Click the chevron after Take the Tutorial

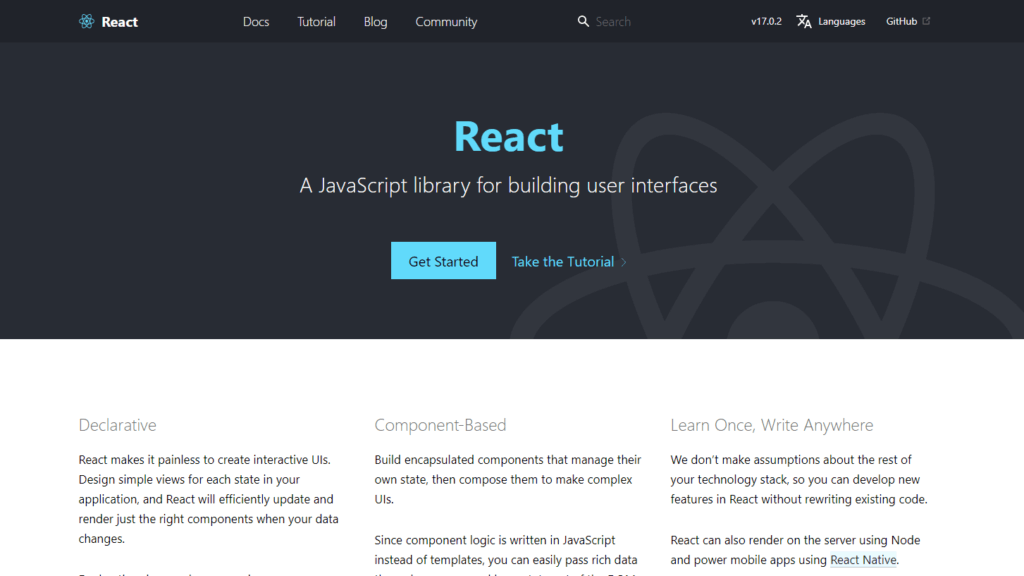point(624,262)
